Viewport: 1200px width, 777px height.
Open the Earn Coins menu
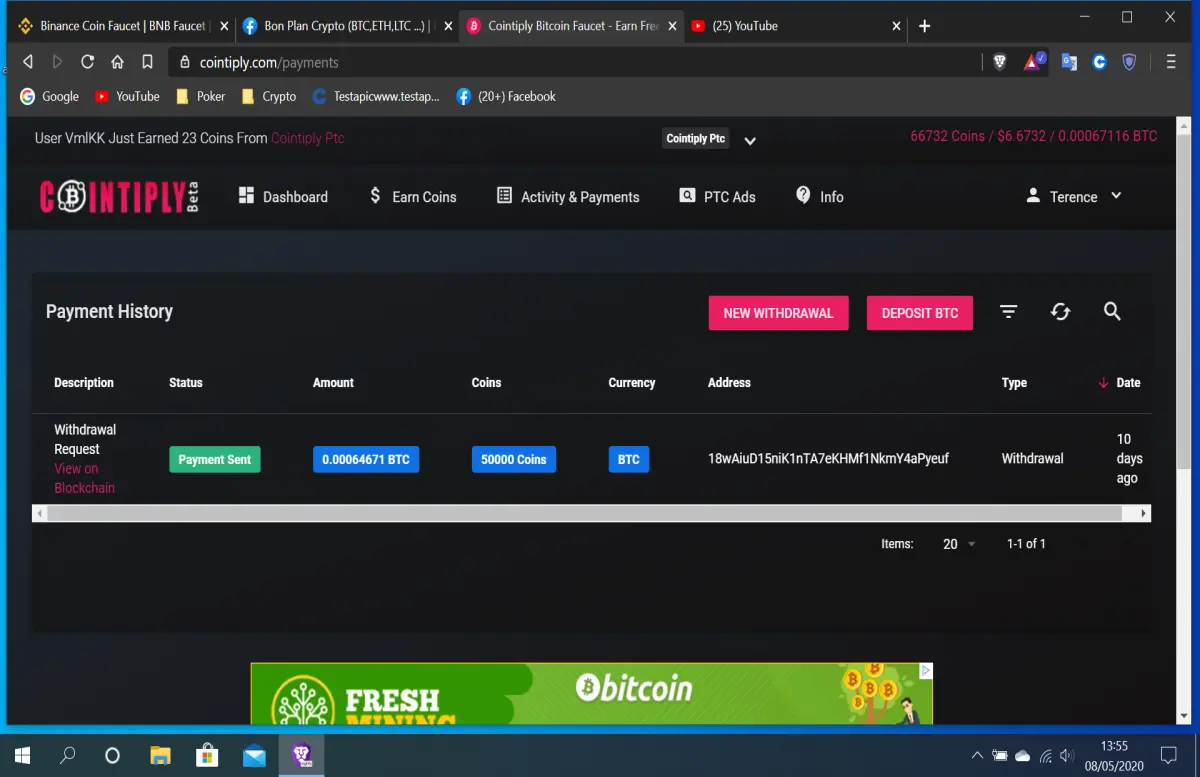(412, 197)
